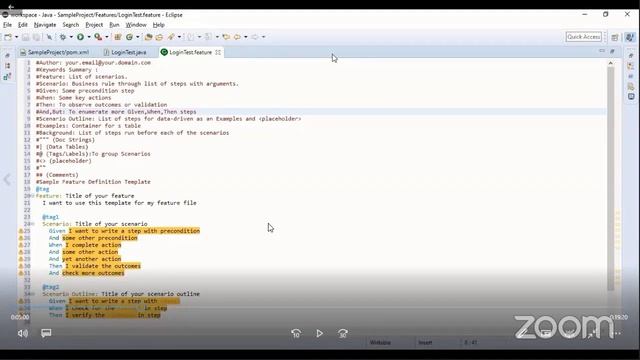Click the New Java Package icon

click(x=118, y=37)
